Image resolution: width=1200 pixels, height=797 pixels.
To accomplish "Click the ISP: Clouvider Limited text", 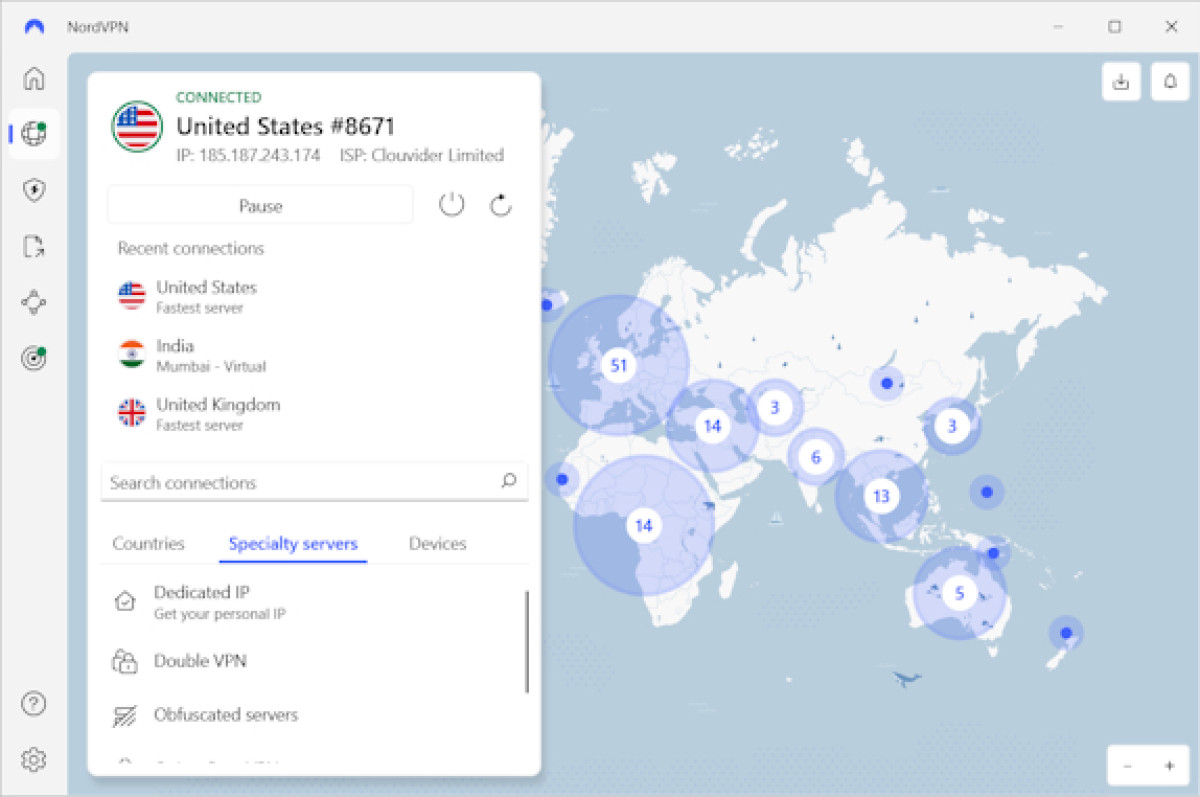I will click(x=421, y=155).
